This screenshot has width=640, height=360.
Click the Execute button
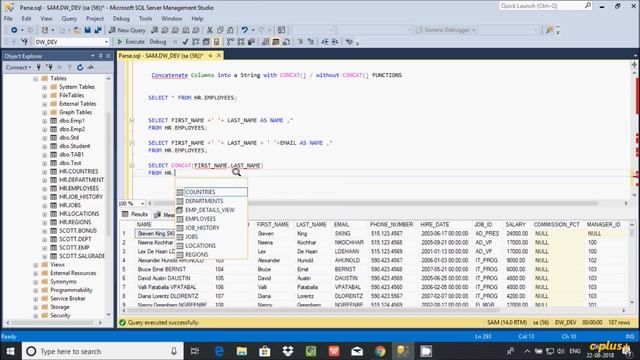(131, 42)
